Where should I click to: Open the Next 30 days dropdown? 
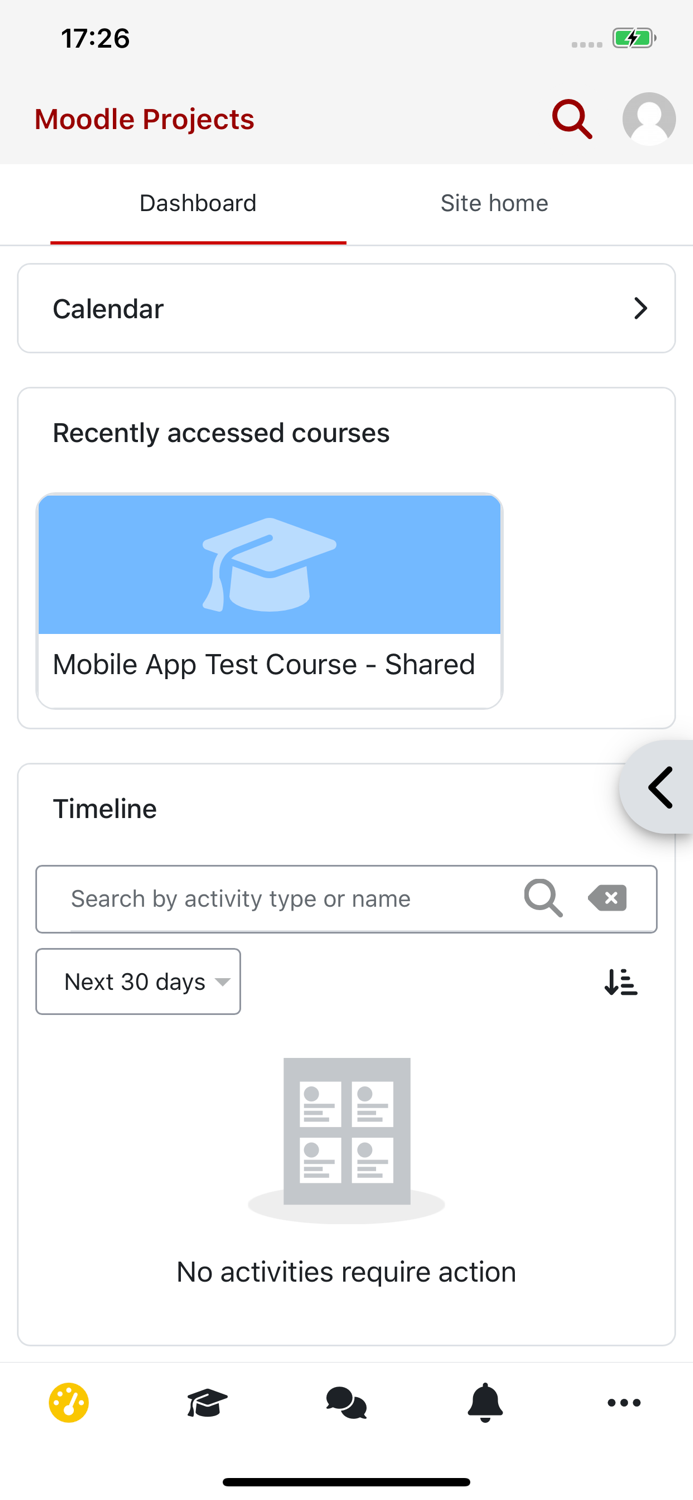point(138,981)
